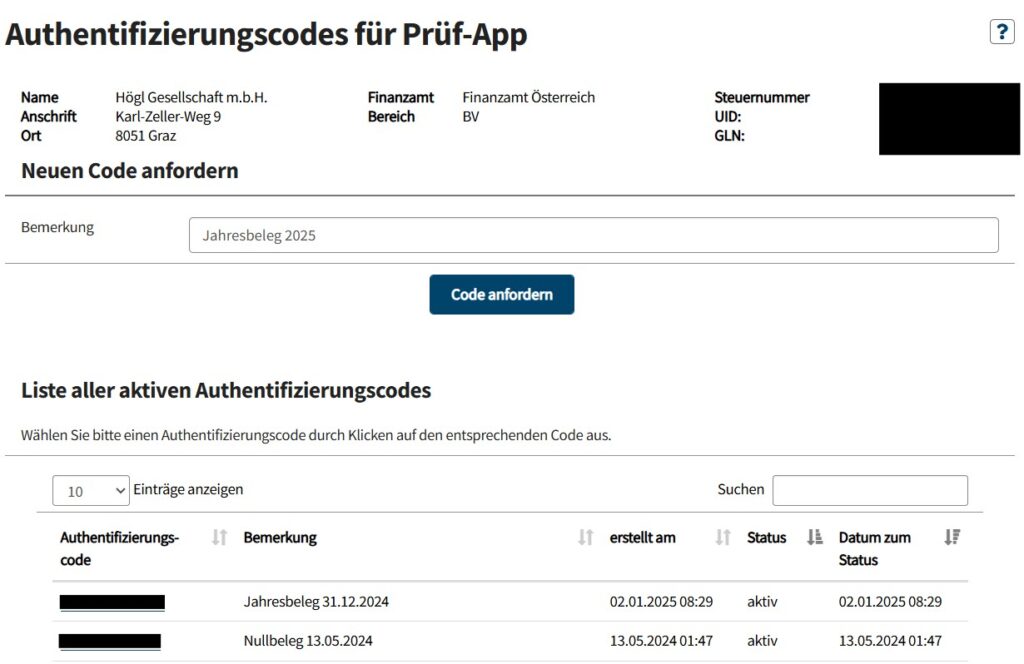Open redacted code for Jahresbeleg 31.12.2024

point(112,602)
